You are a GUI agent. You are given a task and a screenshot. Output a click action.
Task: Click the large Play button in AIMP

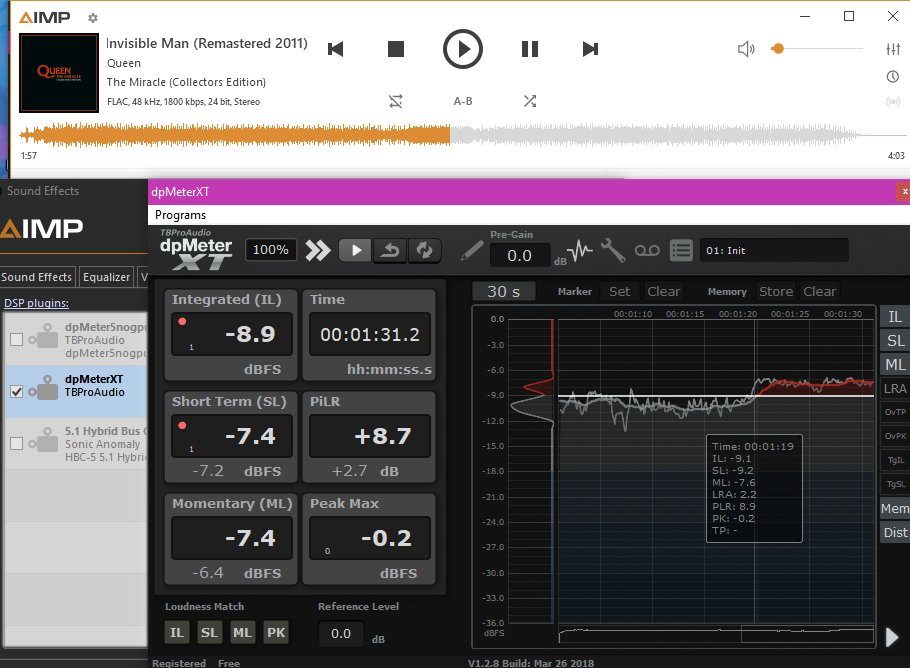[463, 49]
